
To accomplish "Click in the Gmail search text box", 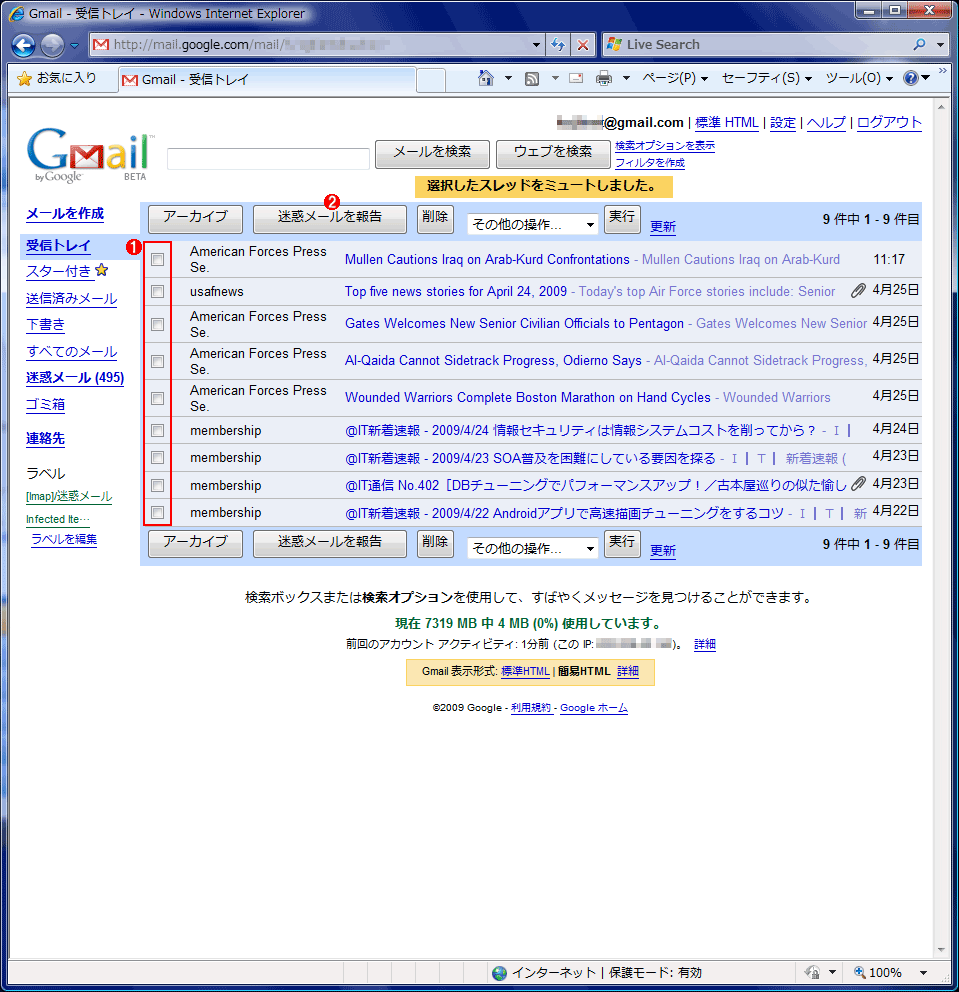I will tap(268, 159).
